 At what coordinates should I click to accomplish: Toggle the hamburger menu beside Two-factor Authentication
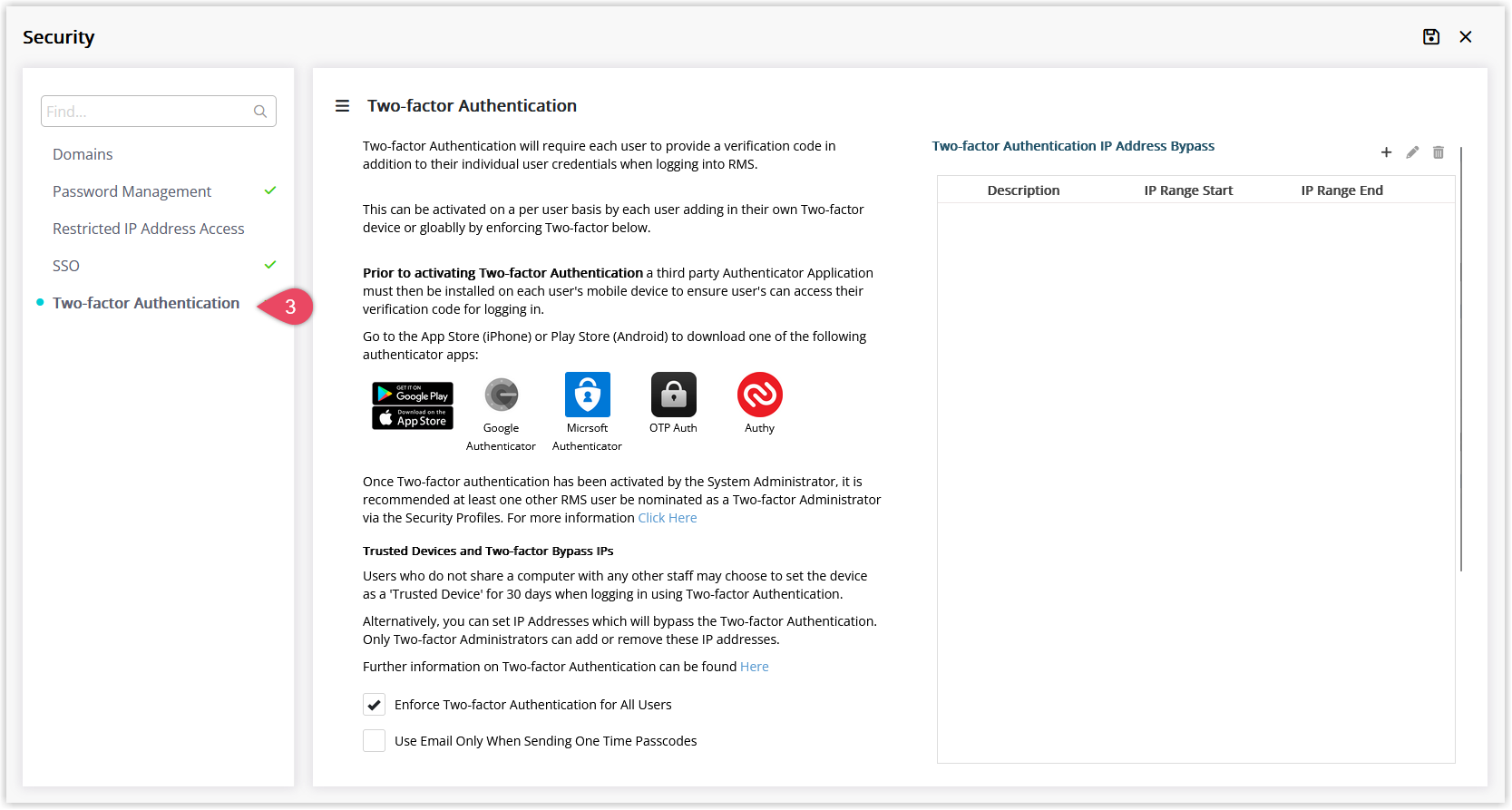click(x=342, y=106)
